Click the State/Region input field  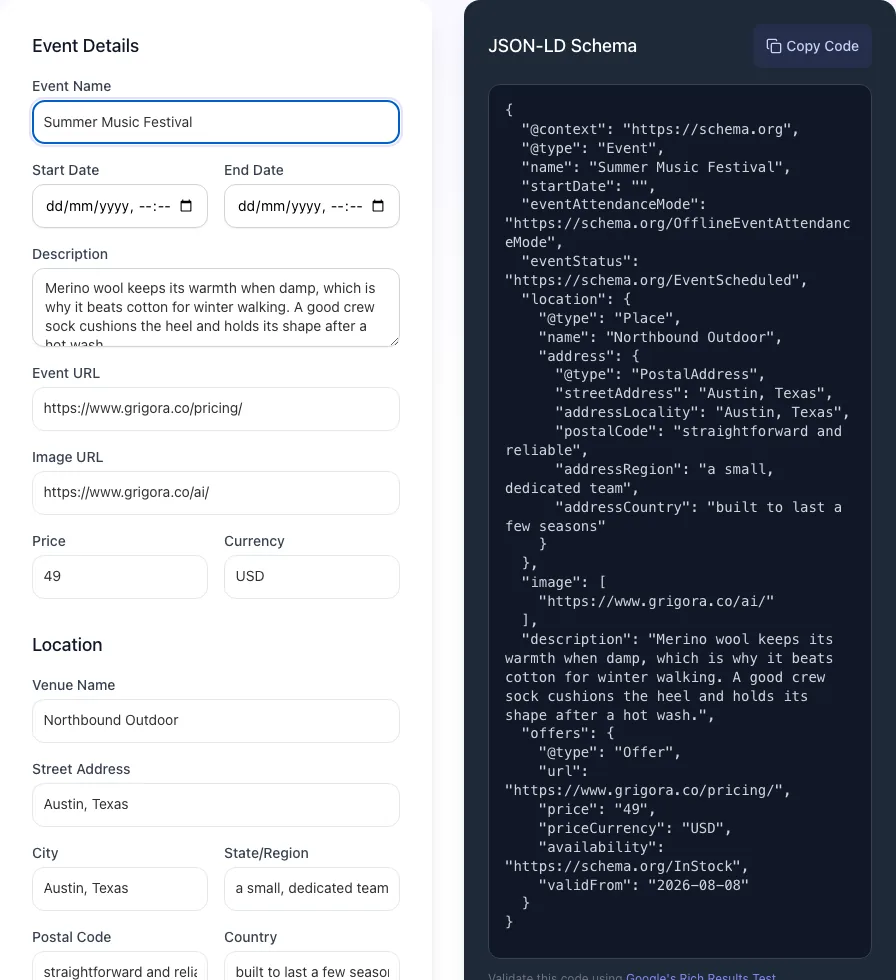312,889
